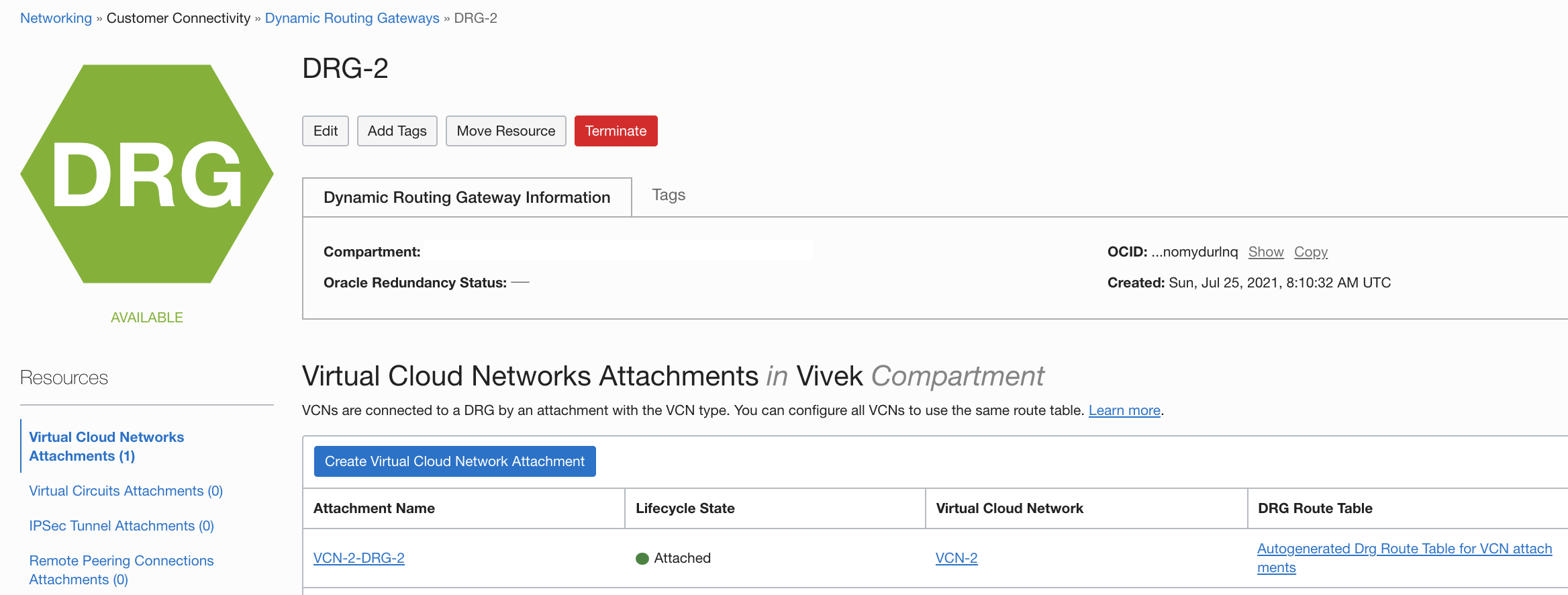1568x595 pixels.
Task: Open the VCN-2 network link
Action: point(956,558)
